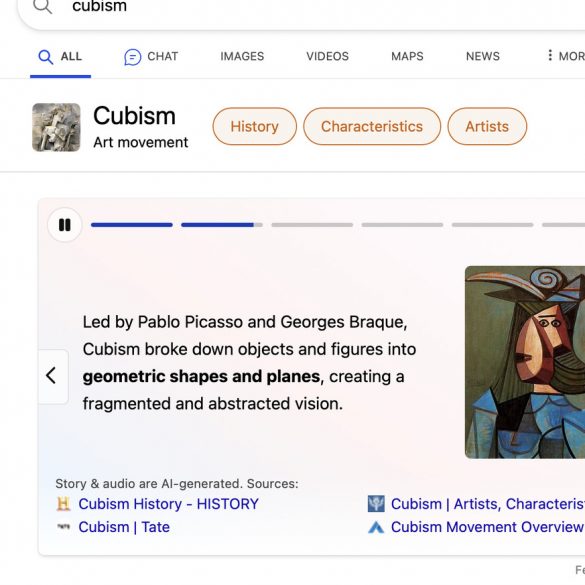Click the History pill button
585x585 pixels.
point(255,126)
